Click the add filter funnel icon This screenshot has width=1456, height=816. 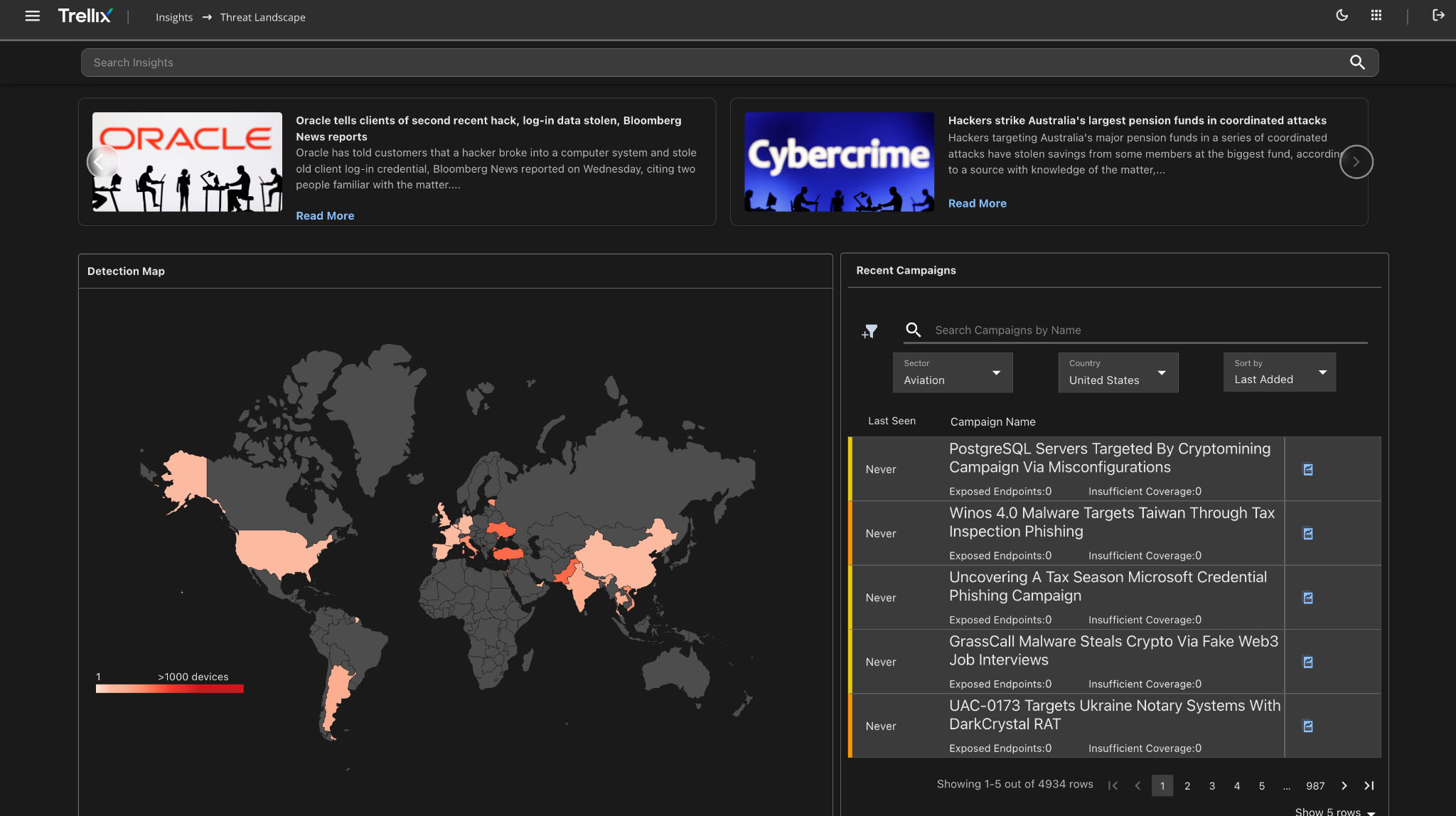coord(869,331)
